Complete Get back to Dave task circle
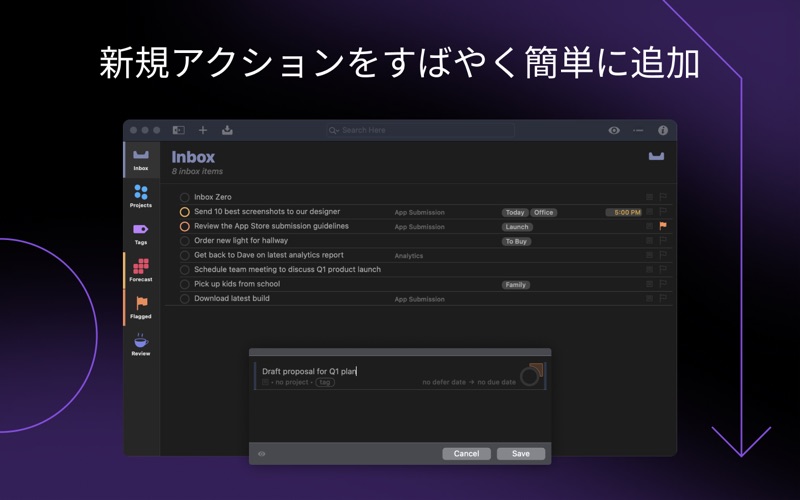This screenshot has height=500, width=800. point(185,255)
